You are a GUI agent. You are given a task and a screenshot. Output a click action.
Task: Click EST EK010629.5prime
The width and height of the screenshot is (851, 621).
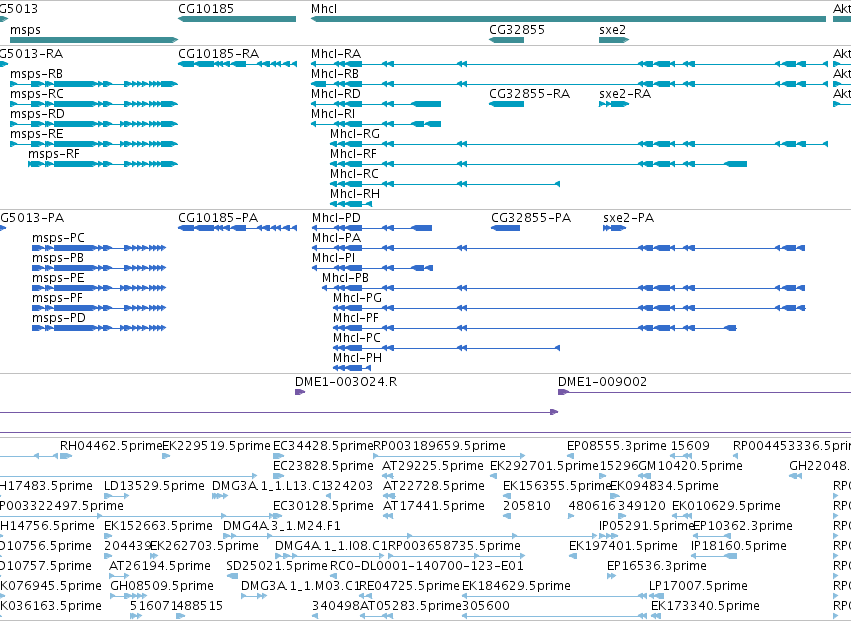(x=726, y=506)
